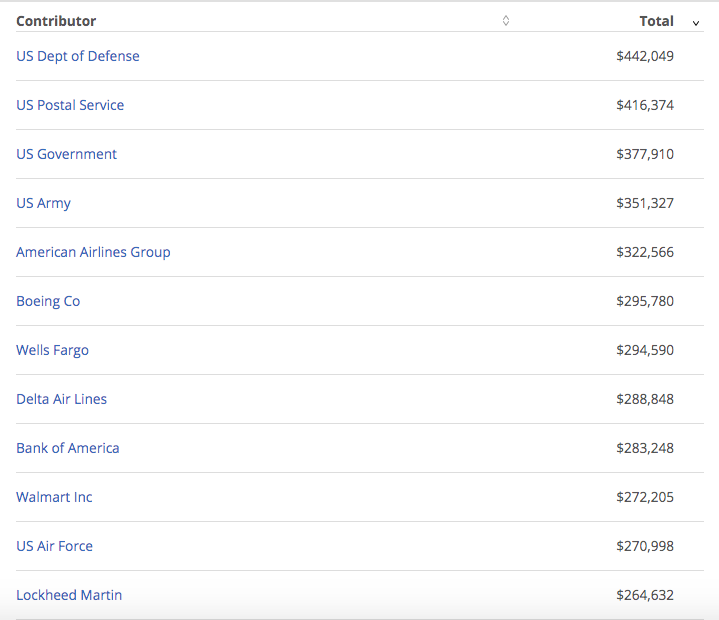Click the Total column header
Image resolution: width=719 pixels, height=620 pixels.
pyautogui.click(x=656, y=21)
